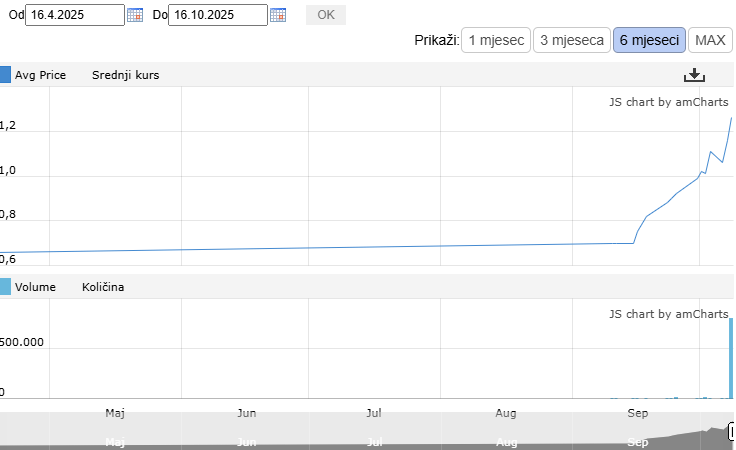Viewport: 736px width, 450px height.
Task: Toggle the Avg Price legend marker
Action: point(5,75)
